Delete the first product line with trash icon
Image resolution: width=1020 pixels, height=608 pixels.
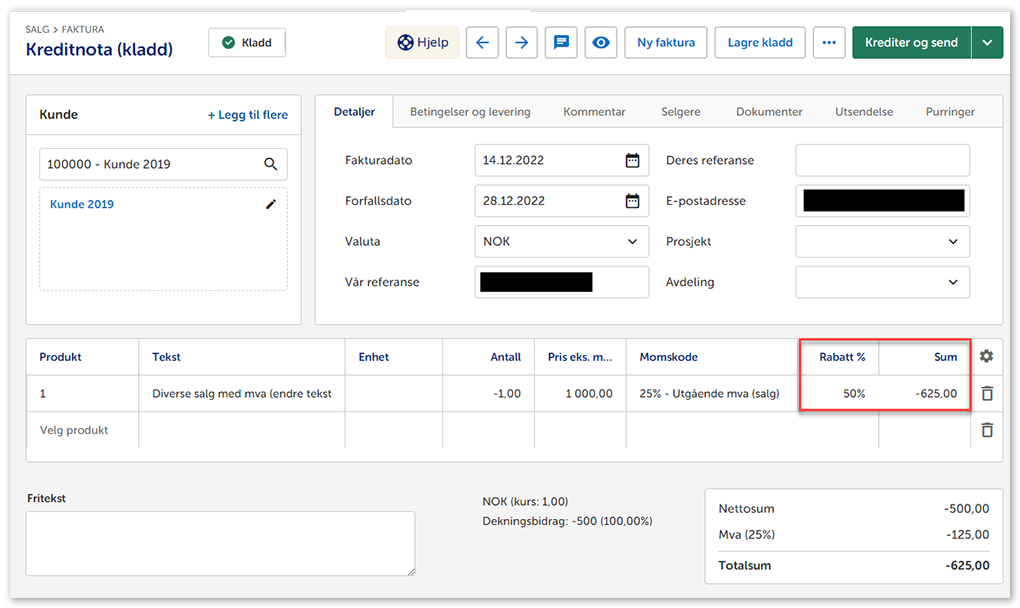click(987, 394)
